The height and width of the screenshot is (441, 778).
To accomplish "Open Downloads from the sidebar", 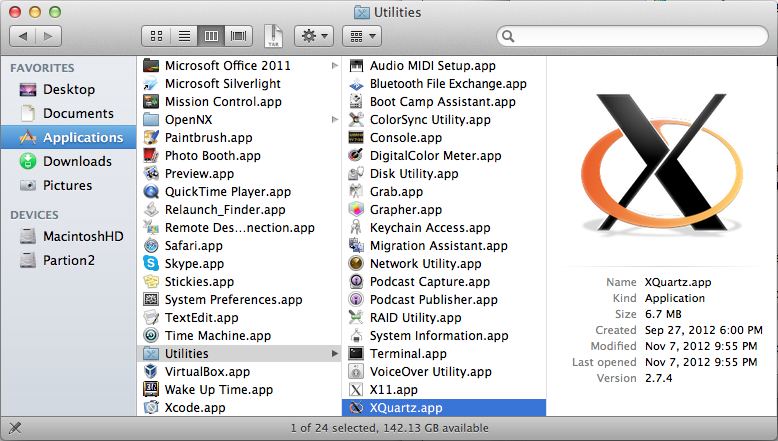I will pyautogui.click(x=76, y=161).
